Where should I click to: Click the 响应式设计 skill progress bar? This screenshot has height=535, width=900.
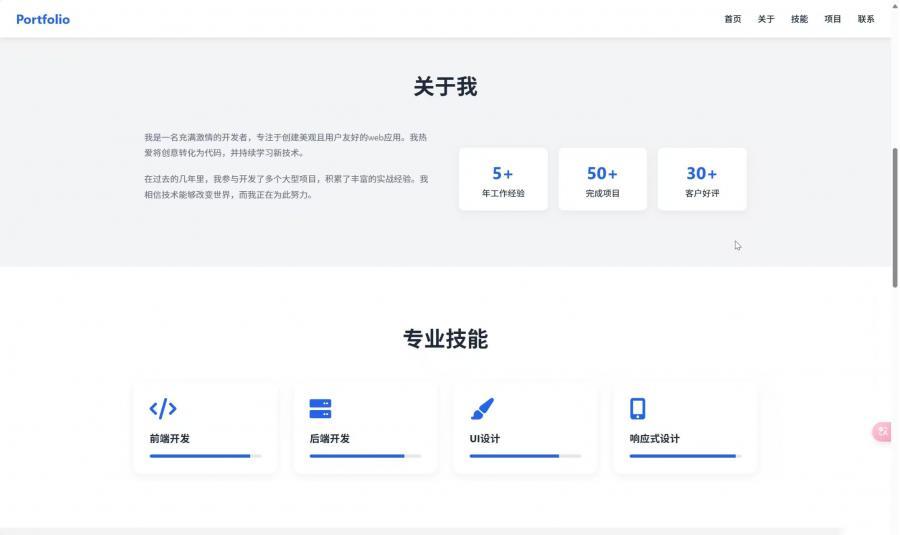click(x=685, y=456)
